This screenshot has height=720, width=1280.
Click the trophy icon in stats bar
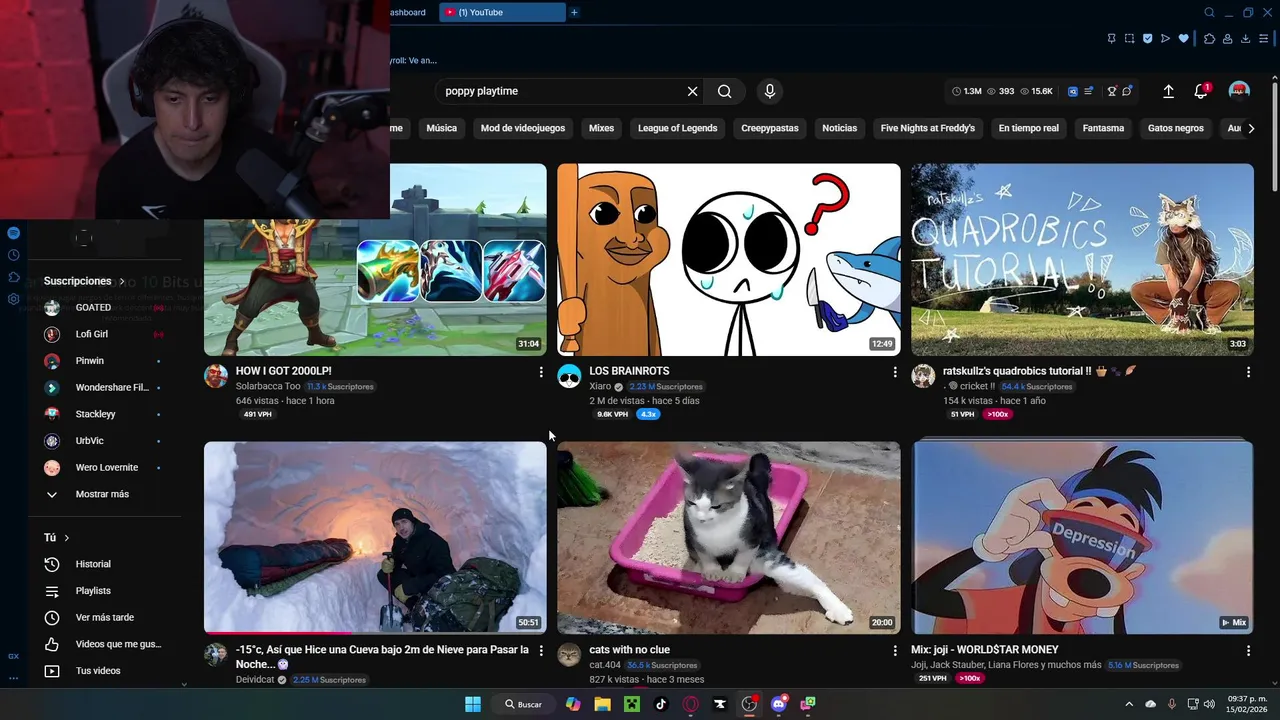[1111, 91]
